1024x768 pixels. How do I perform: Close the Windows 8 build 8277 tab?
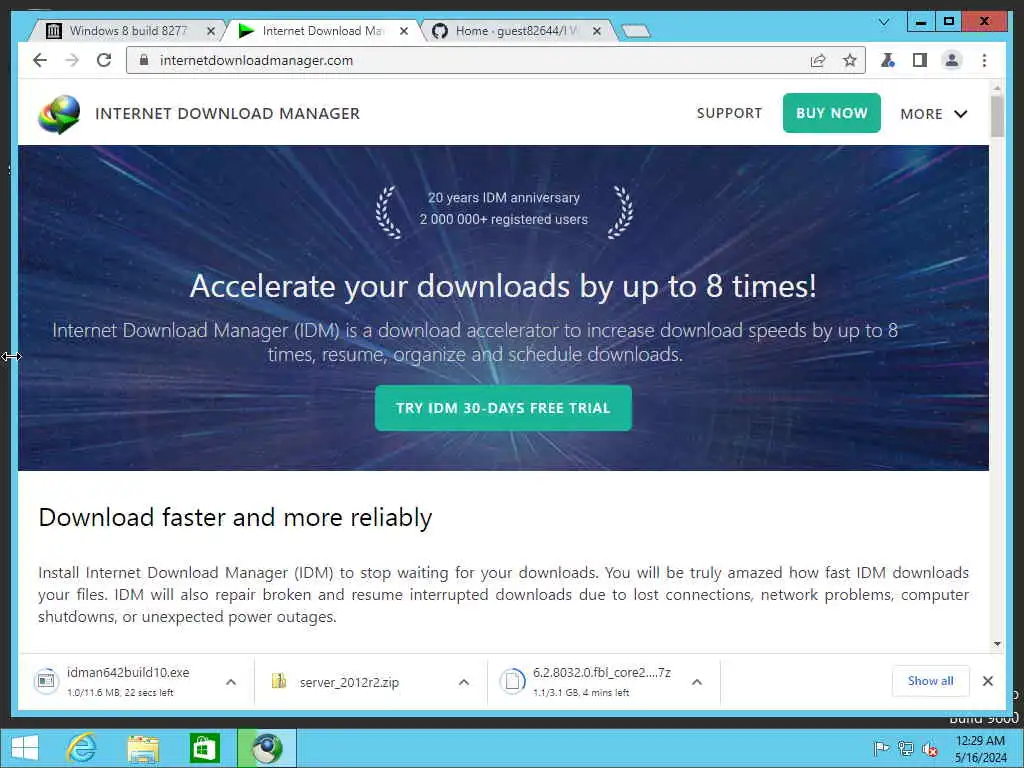(x=210, y=31)
